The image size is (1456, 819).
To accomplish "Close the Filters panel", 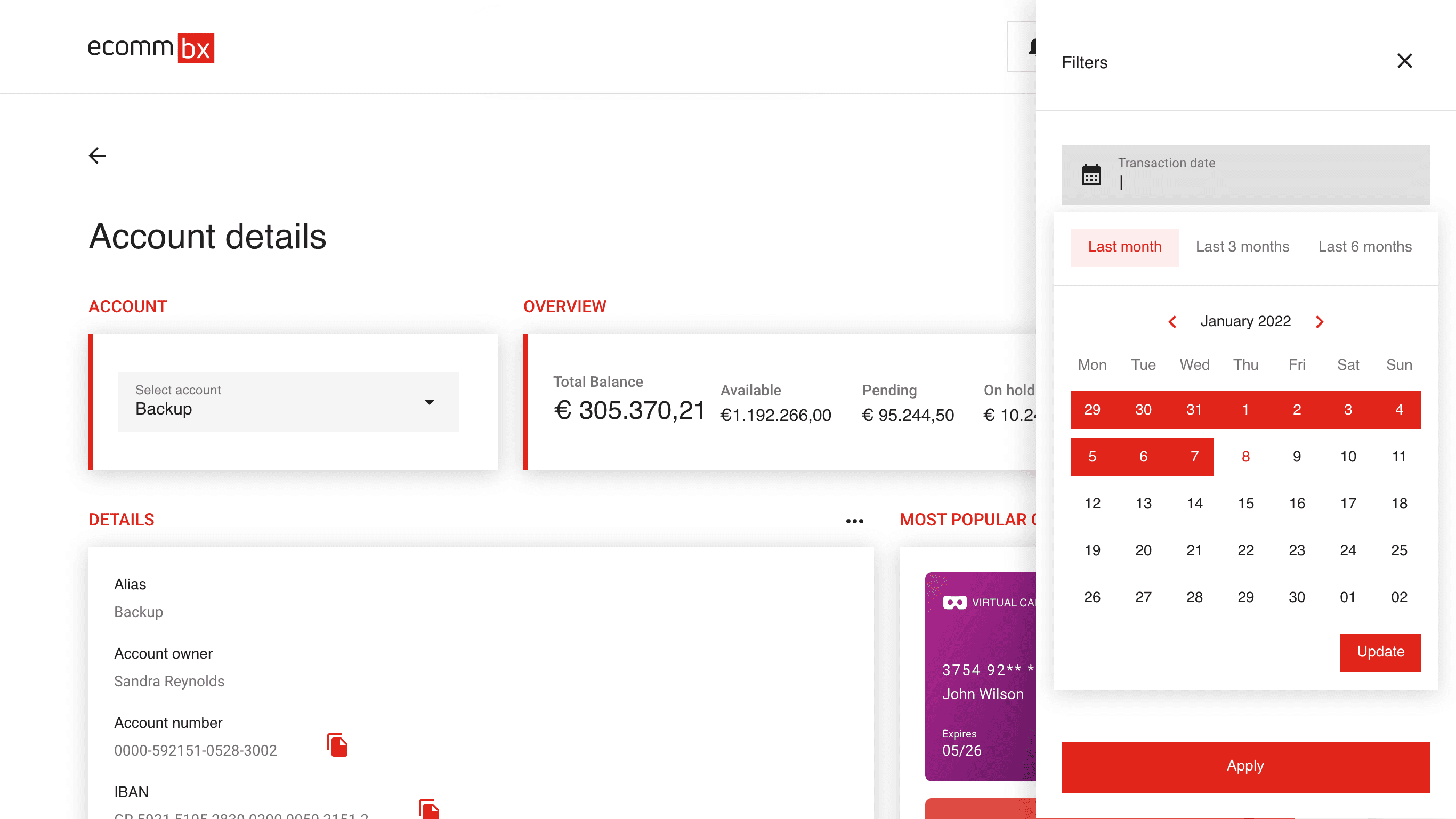I will [x=1404, y=61].
